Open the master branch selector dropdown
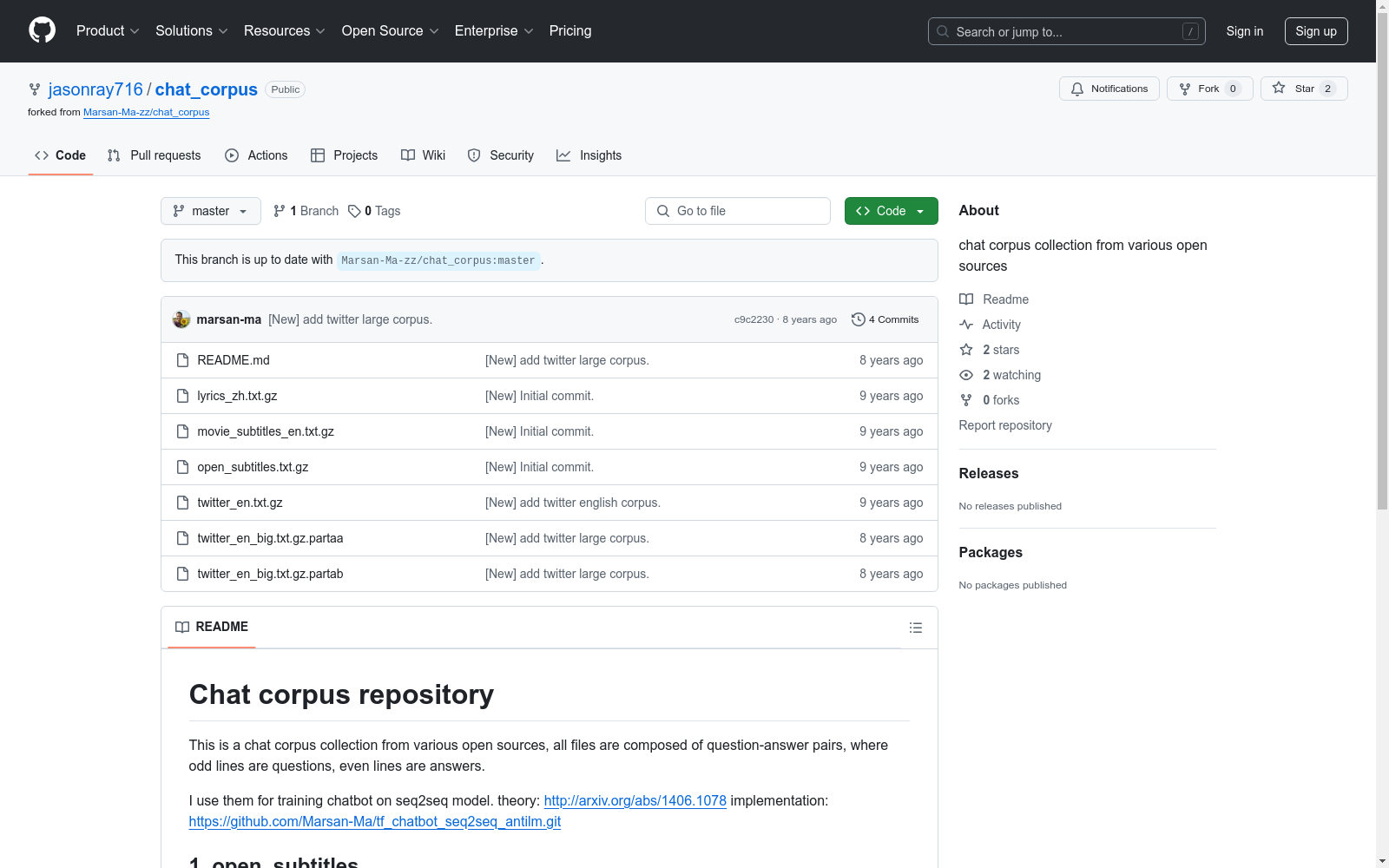This screenshot has width=1389, height=868. pos(211,211)
